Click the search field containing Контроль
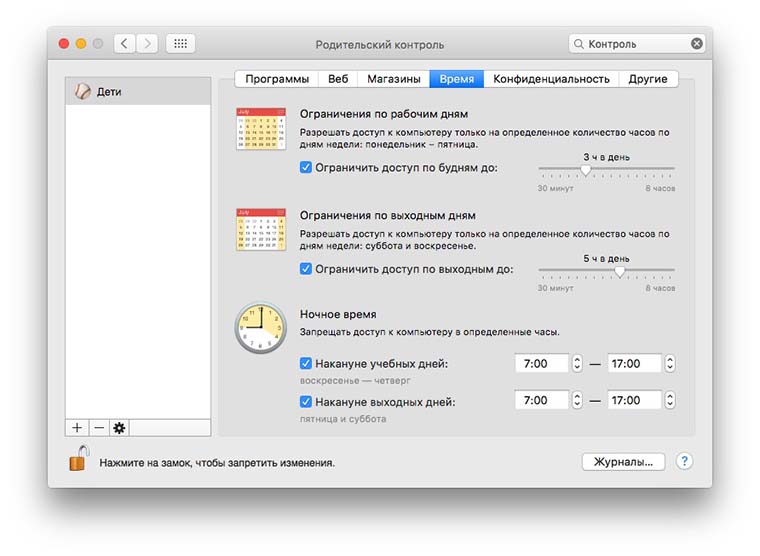760x556 pixels. 637,44
